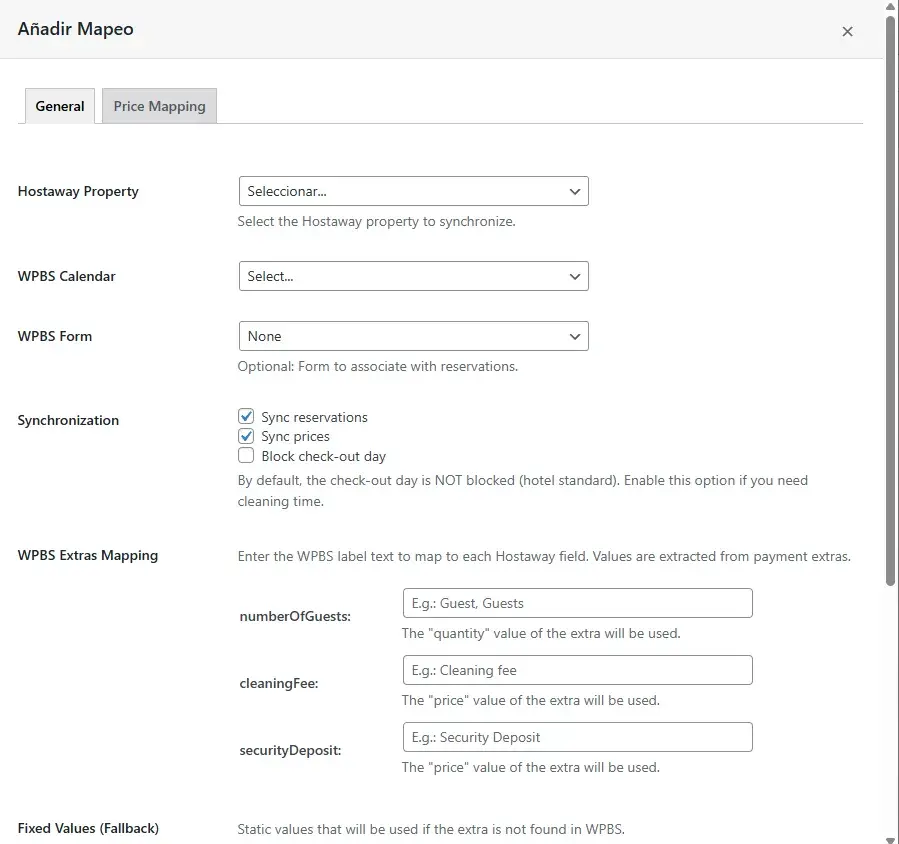899x844 pixels.
Task: Click 'Select the Hostaway property to synchronize' hint
Action: pos(377,222)
